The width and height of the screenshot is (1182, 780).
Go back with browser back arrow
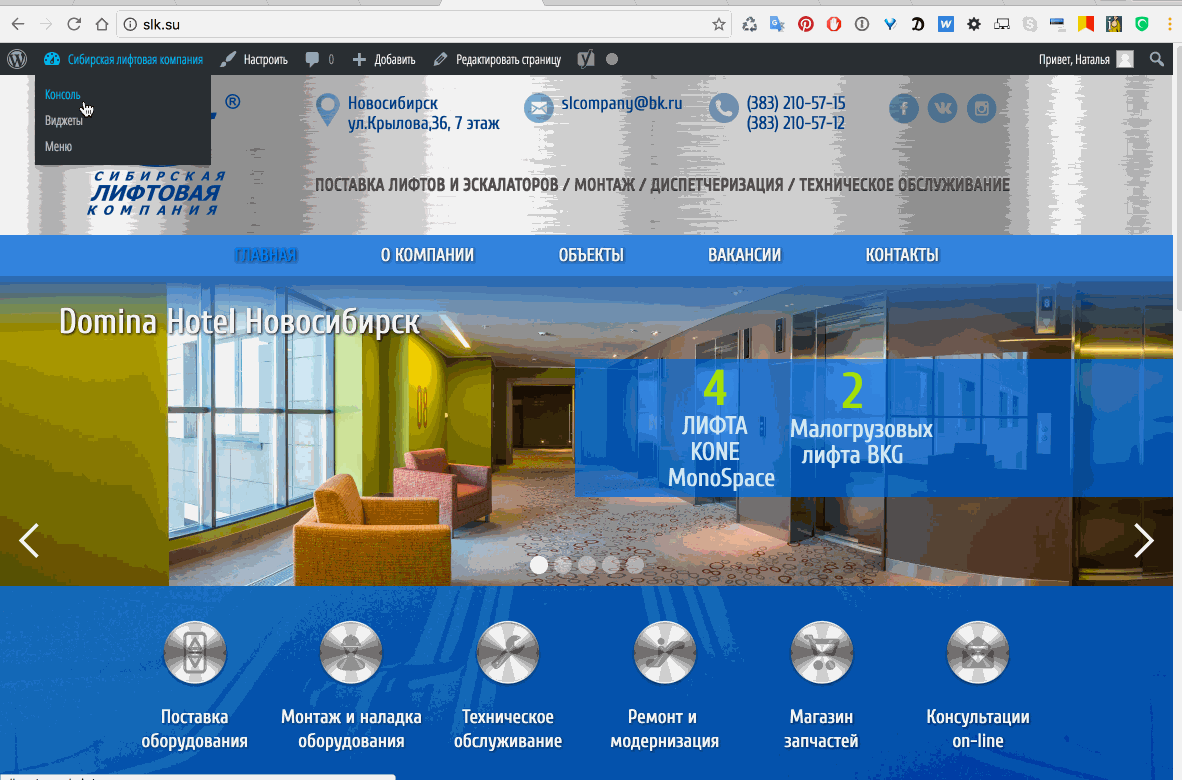17,24
